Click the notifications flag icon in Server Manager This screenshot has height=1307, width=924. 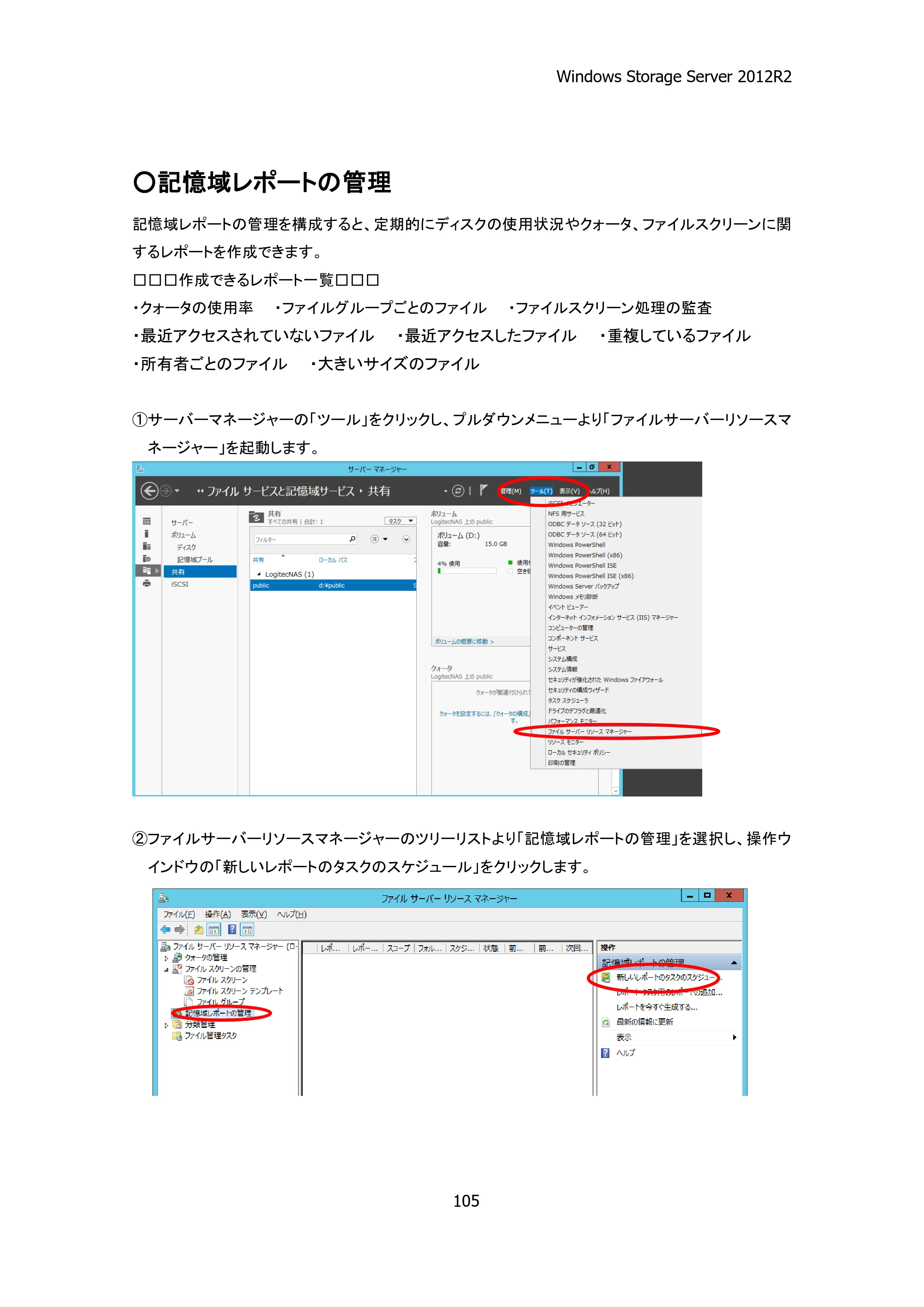[483, 490]
